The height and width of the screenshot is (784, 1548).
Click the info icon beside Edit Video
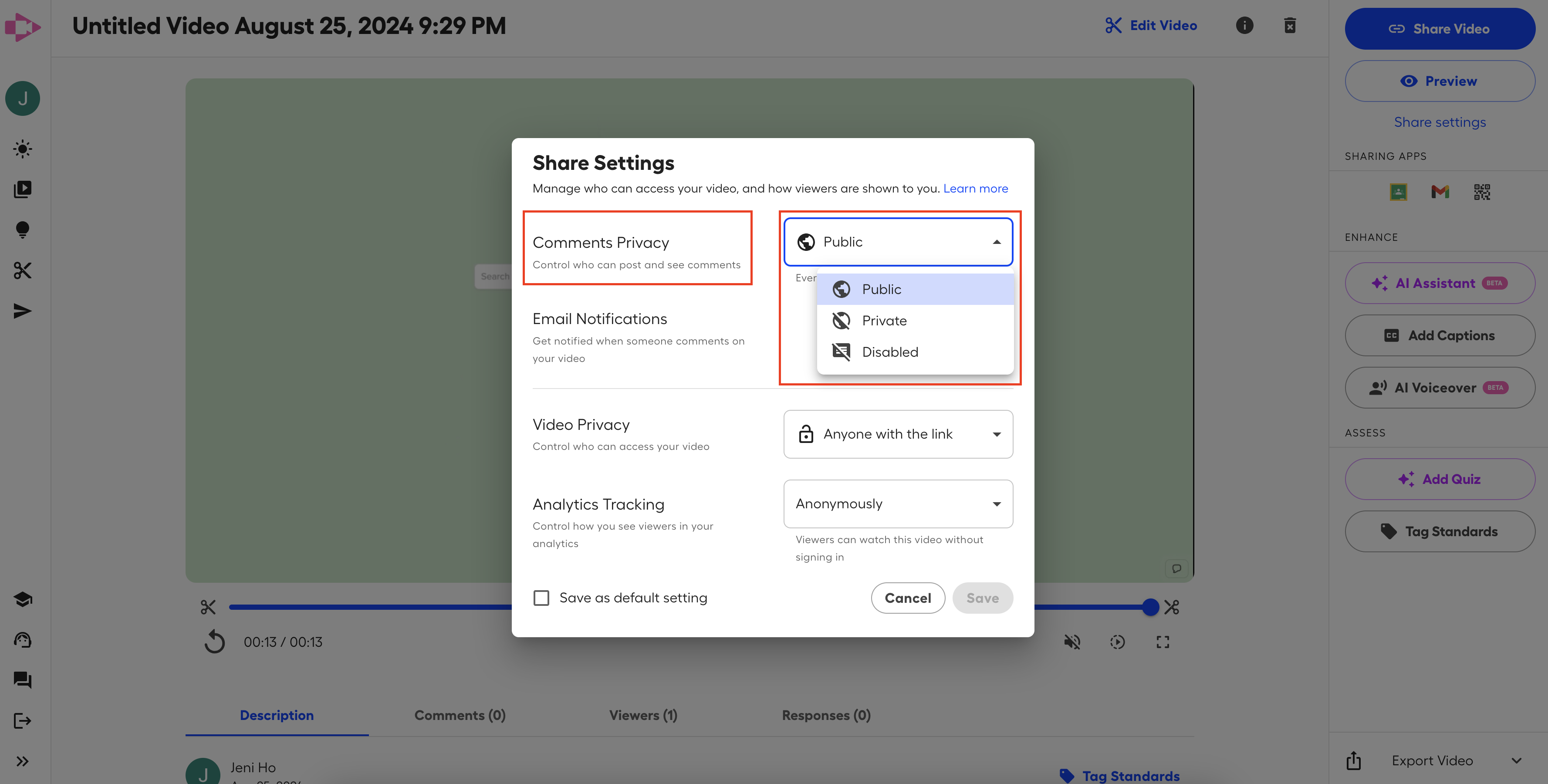pyautogui.click(x=1244, y=26)
